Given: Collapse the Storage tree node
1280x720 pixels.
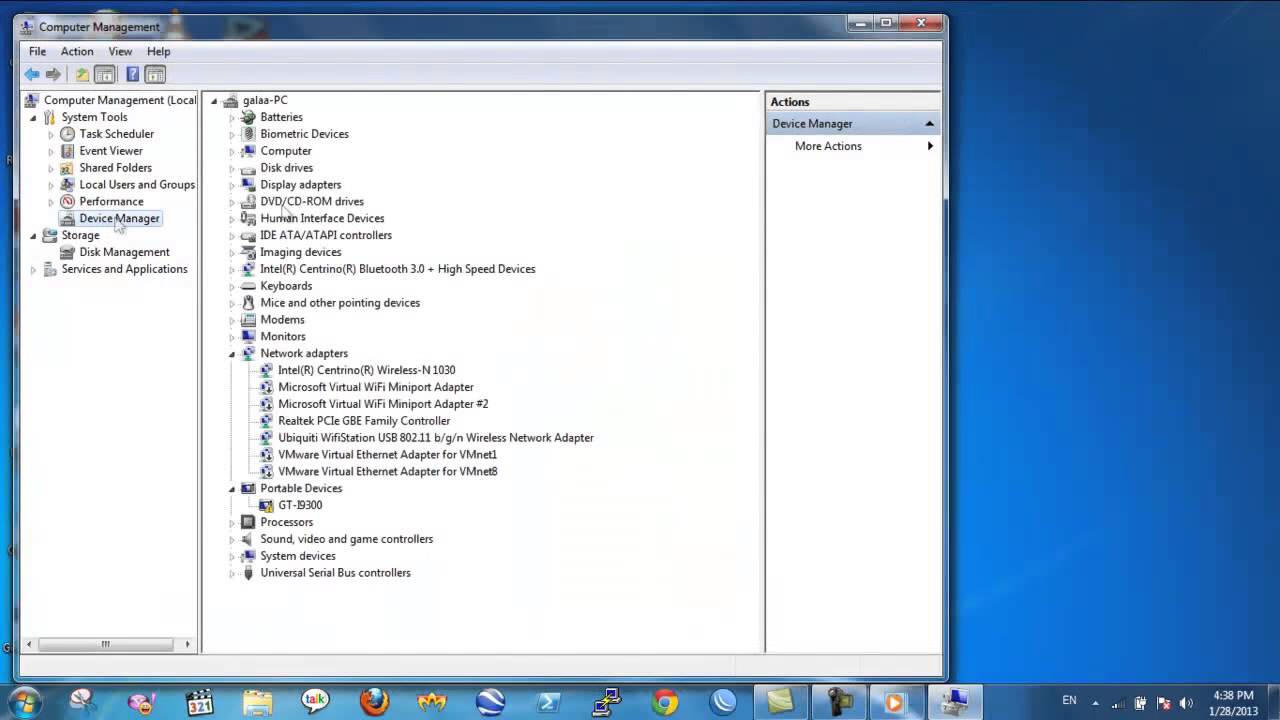Looking at the screenshot, I should click(x=33, y=236).
